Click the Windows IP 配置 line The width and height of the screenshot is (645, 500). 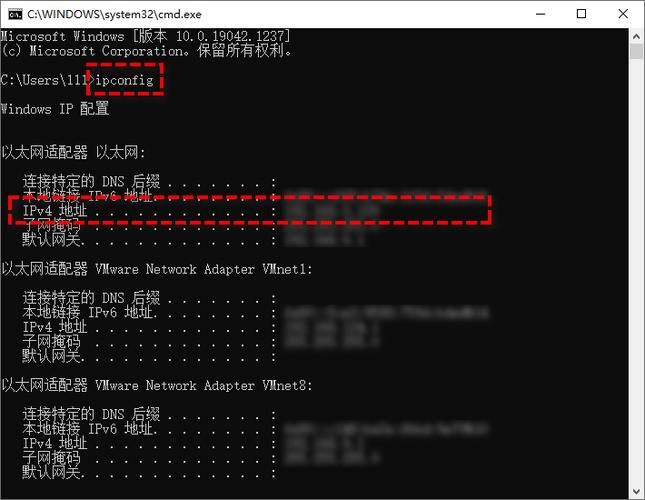tap(55, 109)
